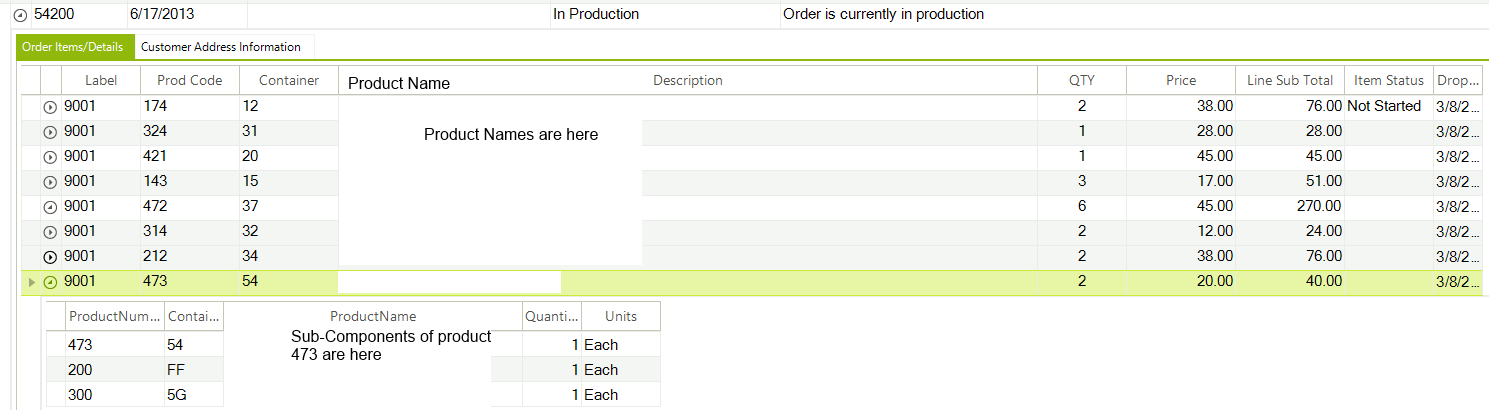Expand details for Prod Code 143

[x=50, y=182]
